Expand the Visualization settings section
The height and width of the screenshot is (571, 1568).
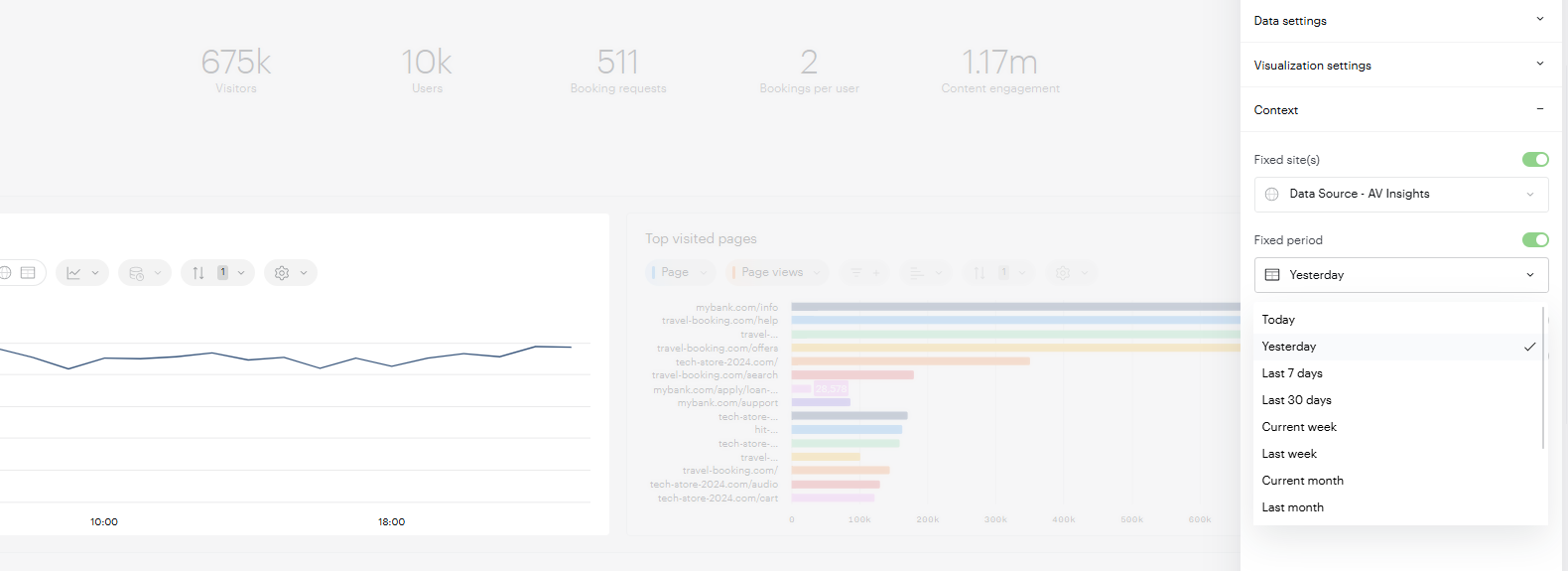[x=1401, y=66]
